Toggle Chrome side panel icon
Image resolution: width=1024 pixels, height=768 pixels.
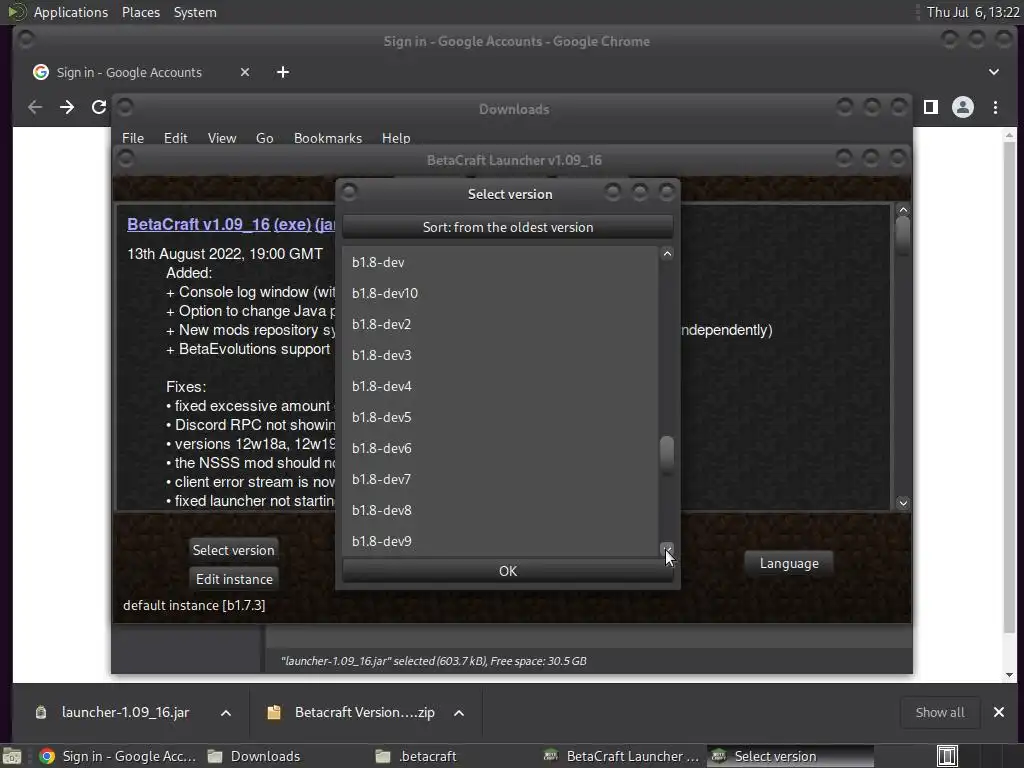point(931,107)
